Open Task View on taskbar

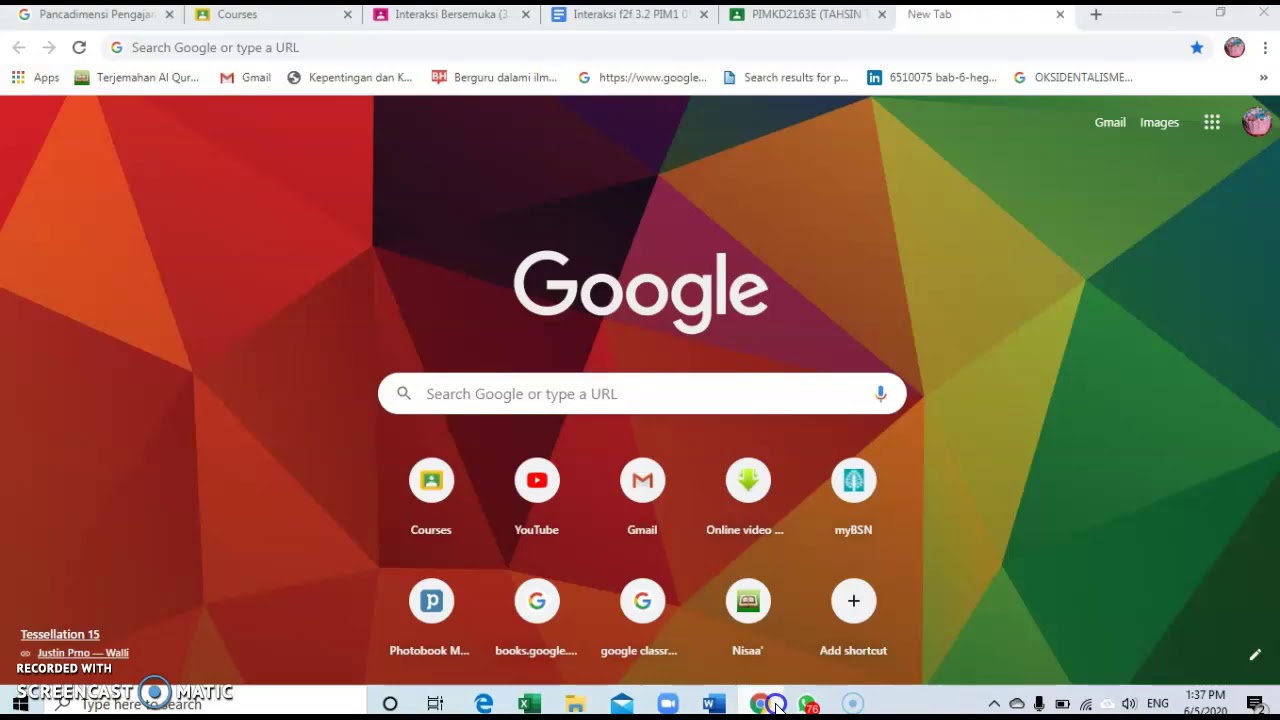(x=435, y=704)
